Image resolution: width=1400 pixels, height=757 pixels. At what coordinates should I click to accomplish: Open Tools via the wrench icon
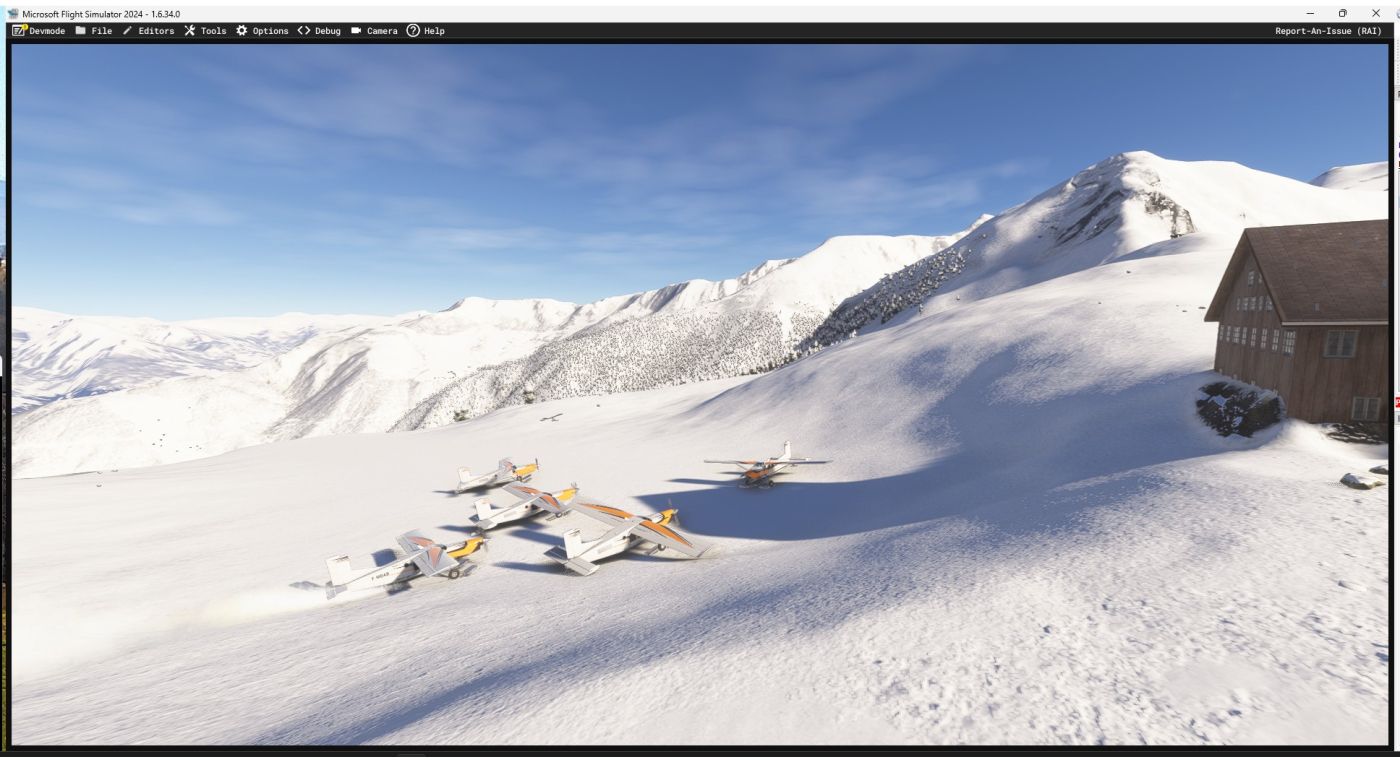190,31
